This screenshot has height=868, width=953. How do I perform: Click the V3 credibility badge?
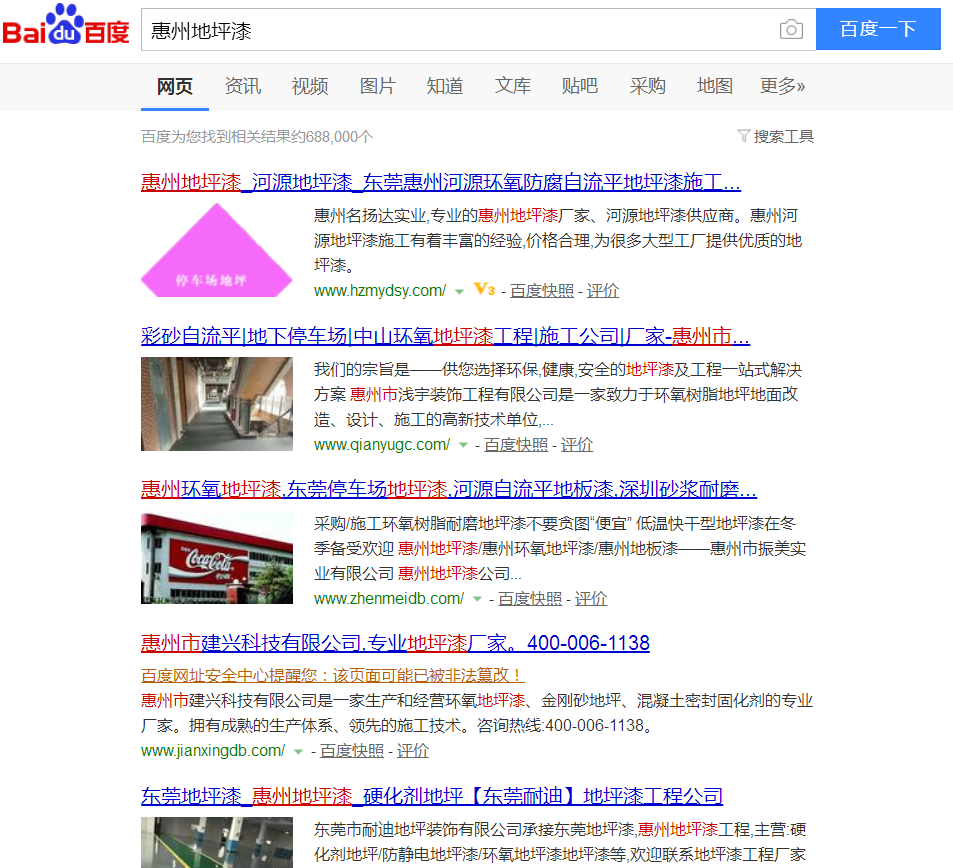(x=484, y=290)
